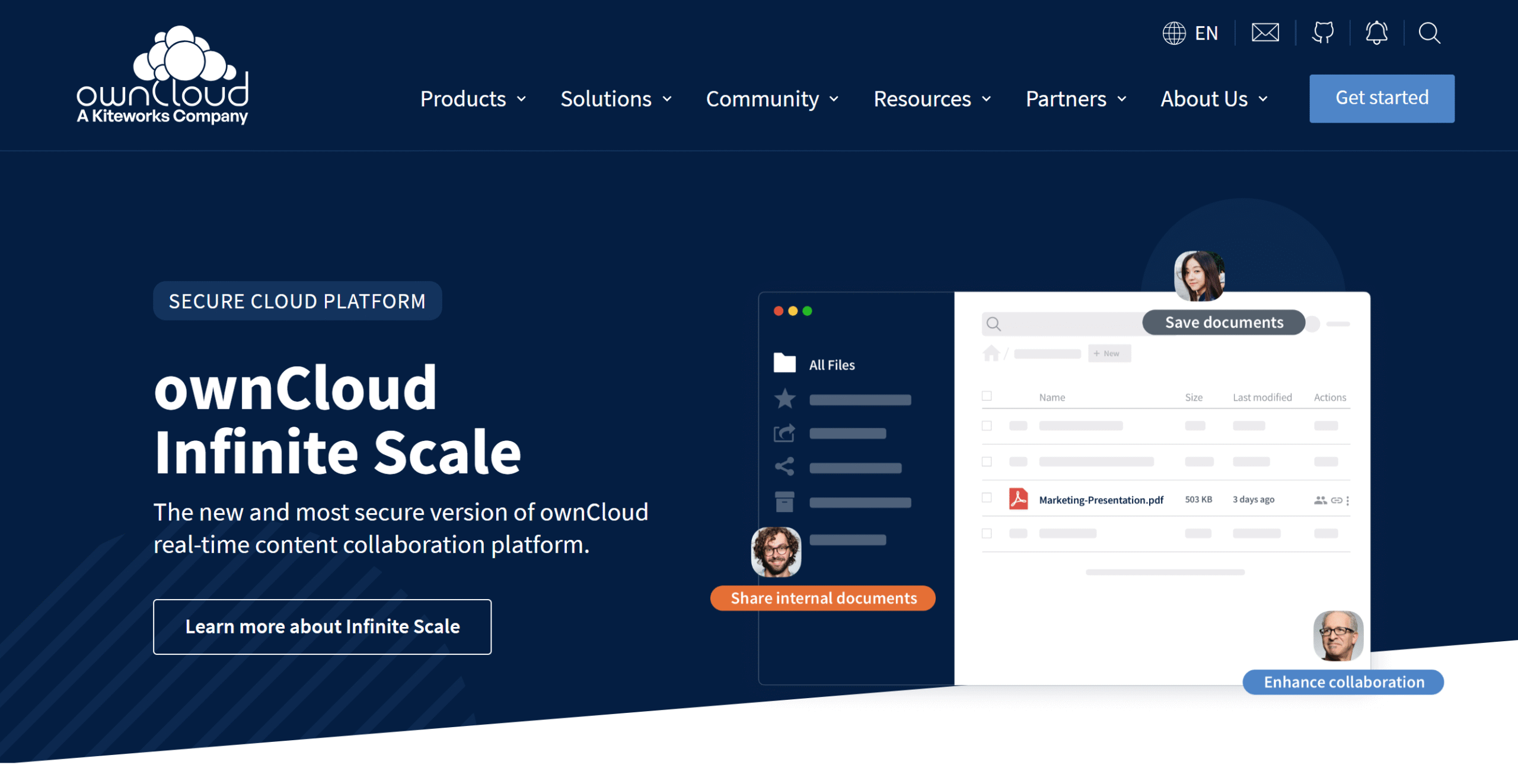
Task: Click the people share icon in Marketing-Presentation row
Action: (1320, 500)
